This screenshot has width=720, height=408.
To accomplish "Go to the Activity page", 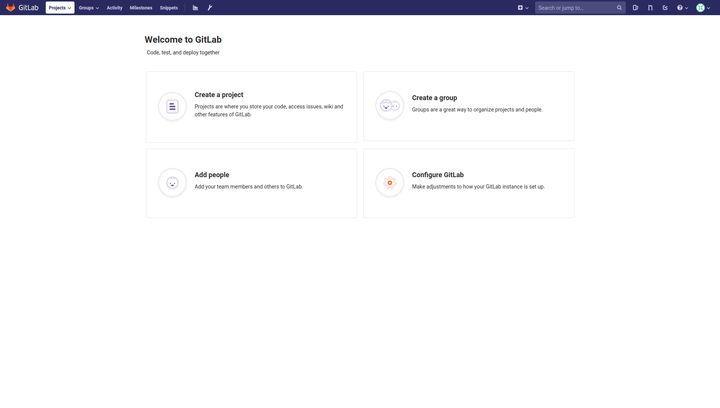I will click(x=114, y=8).
